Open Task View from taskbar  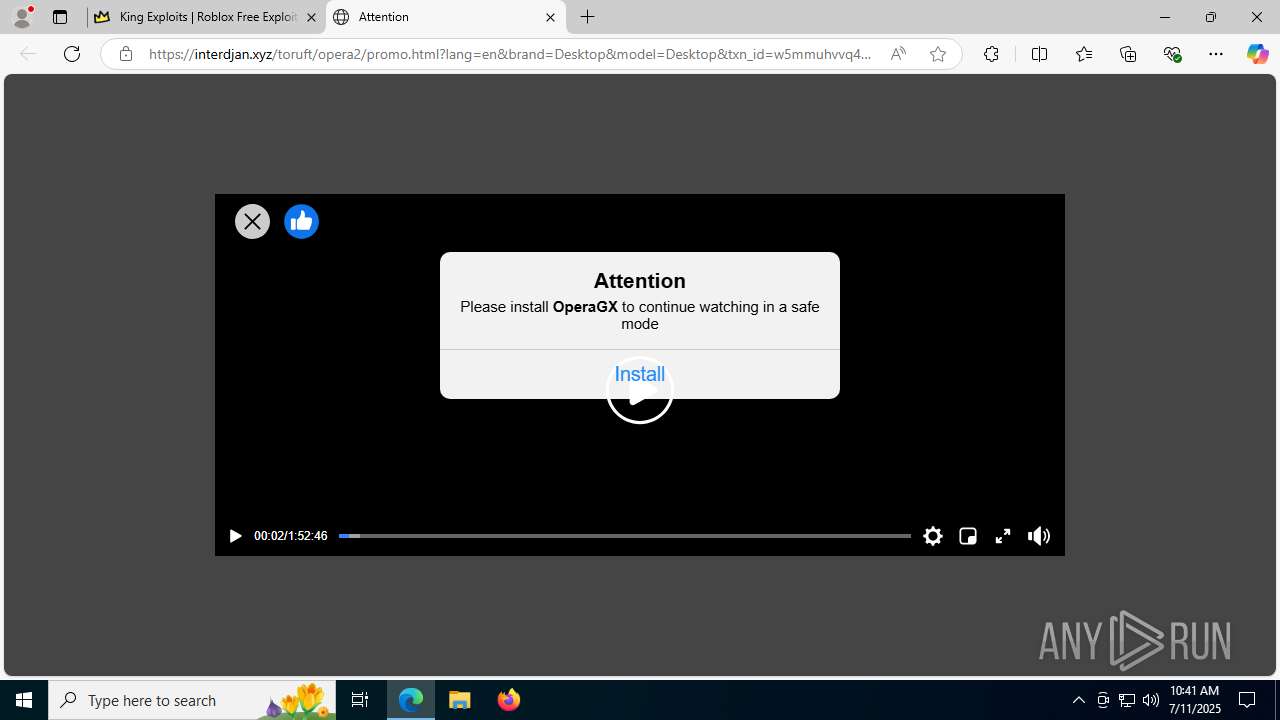[360, 700]
